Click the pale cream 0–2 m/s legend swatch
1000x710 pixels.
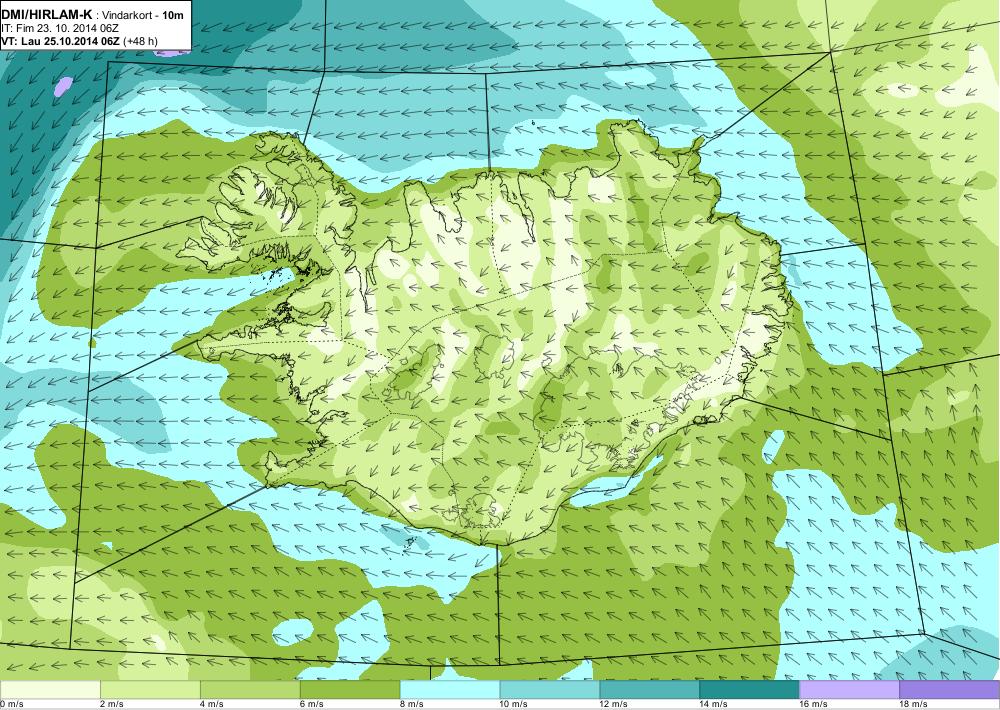point(50,690)
